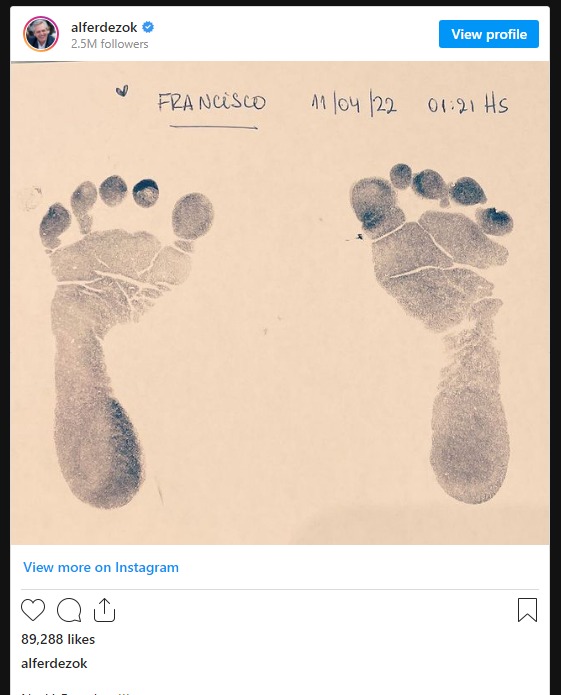
Task: Click the small drawn heart beside FRANCISCO
Action: pos(122,90)
